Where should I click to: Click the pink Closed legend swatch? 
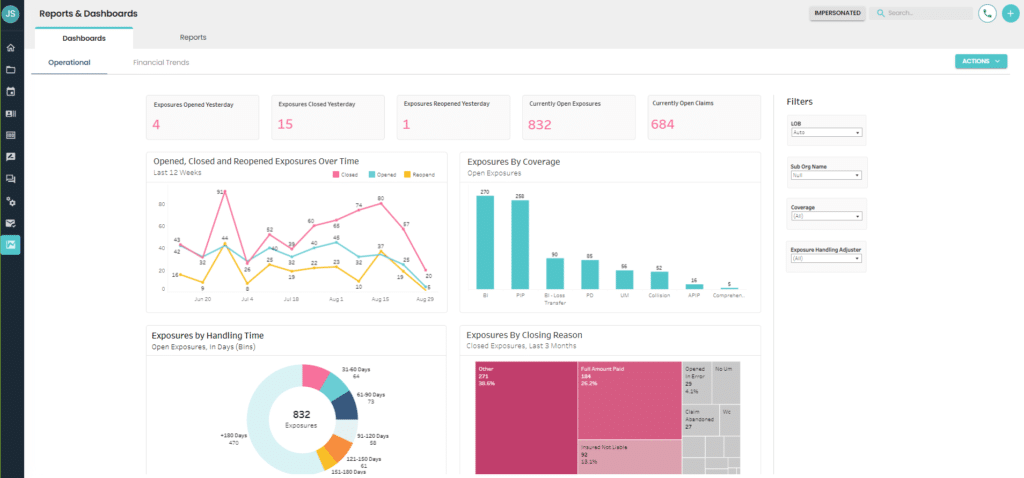[x=336, y=175]
